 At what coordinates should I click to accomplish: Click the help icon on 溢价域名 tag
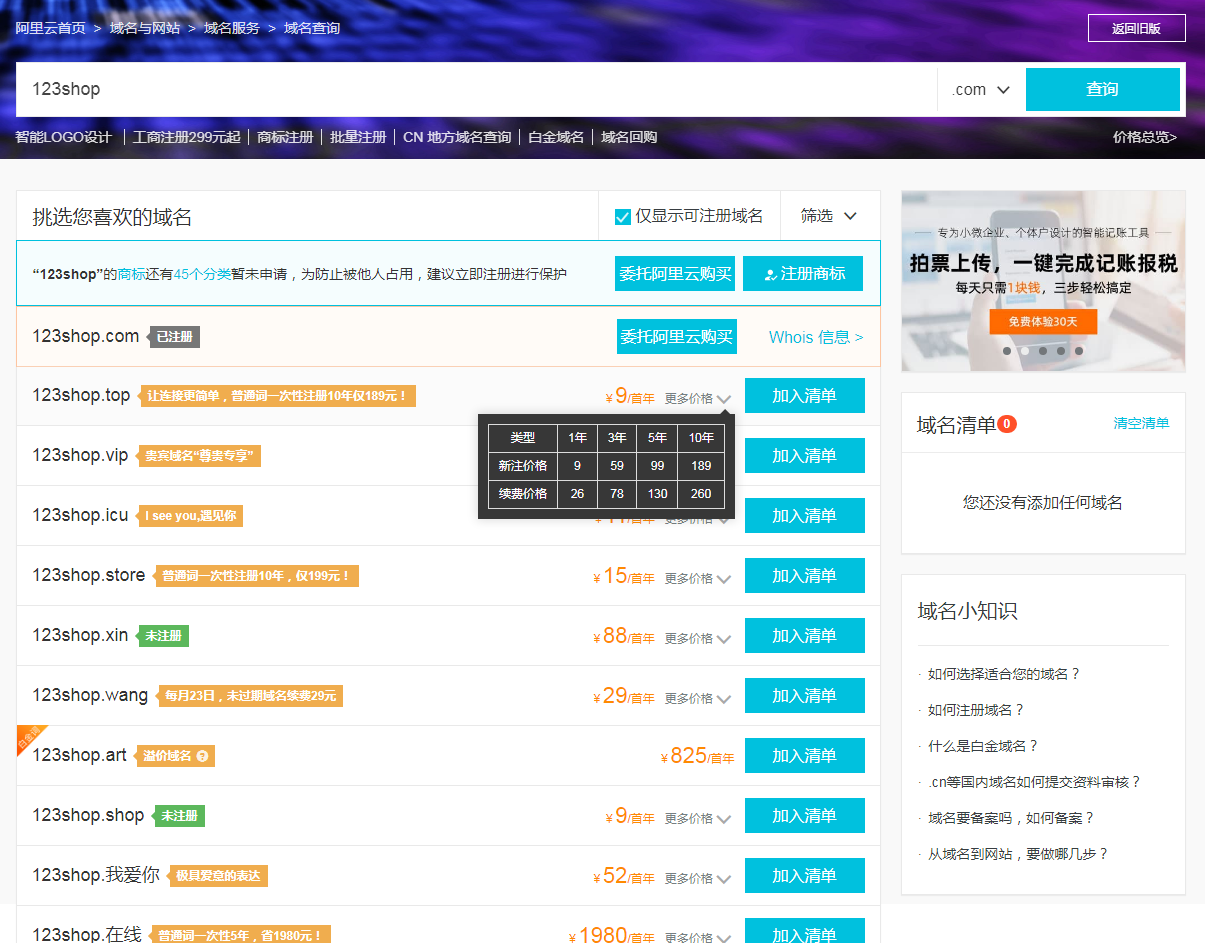203,756
